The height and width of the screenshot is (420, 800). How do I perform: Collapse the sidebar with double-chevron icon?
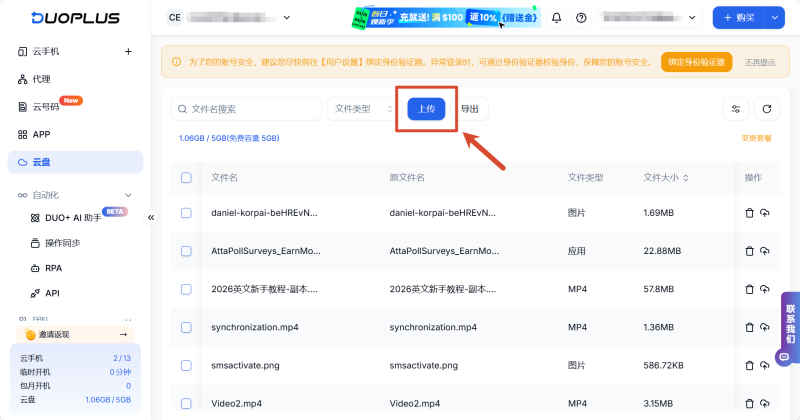(151, 218)
